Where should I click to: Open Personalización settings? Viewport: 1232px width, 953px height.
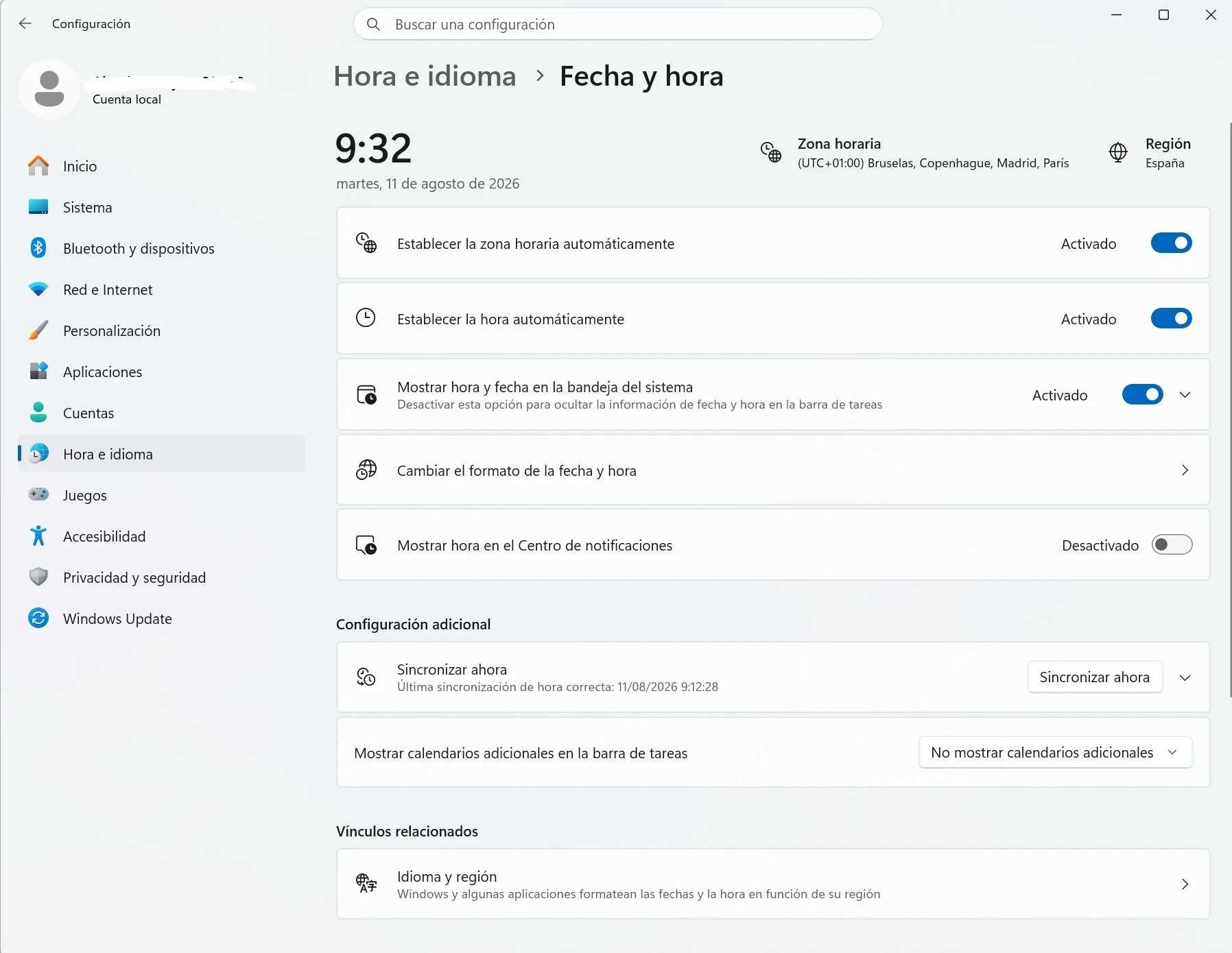161,330
